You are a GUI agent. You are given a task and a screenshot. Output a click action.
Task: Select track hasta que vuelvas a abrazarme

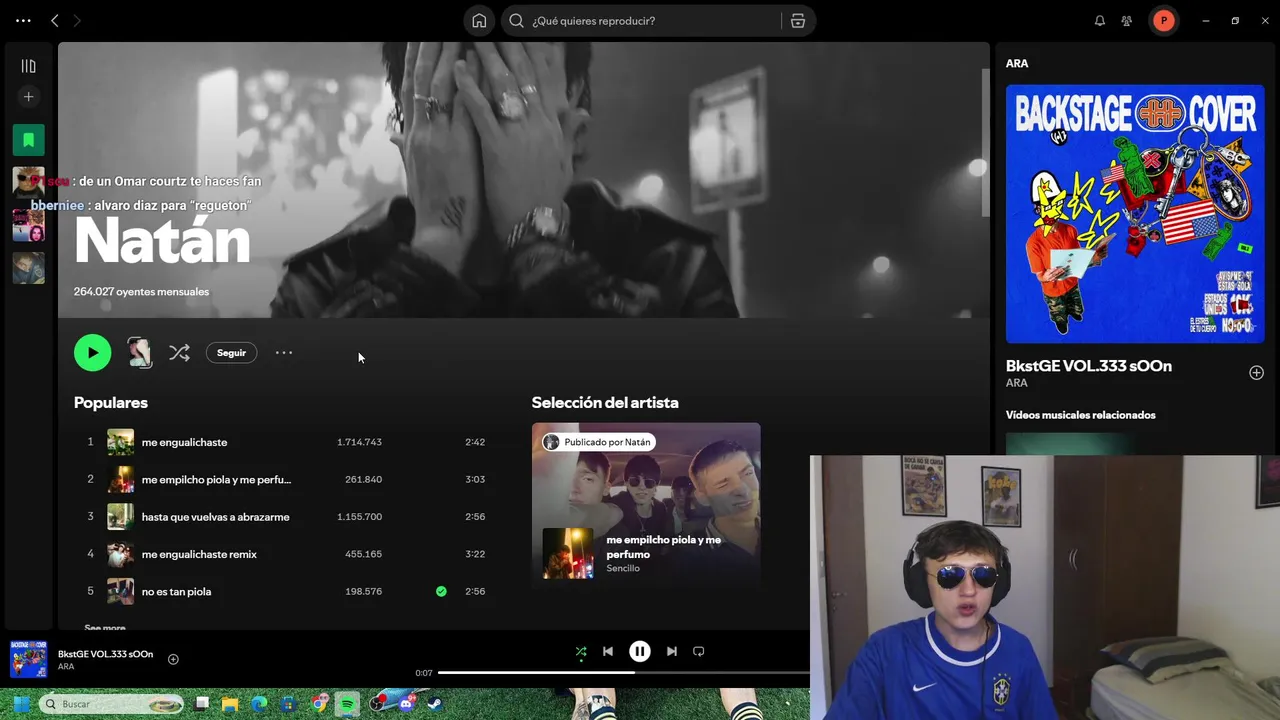click(x=215, y=517)
